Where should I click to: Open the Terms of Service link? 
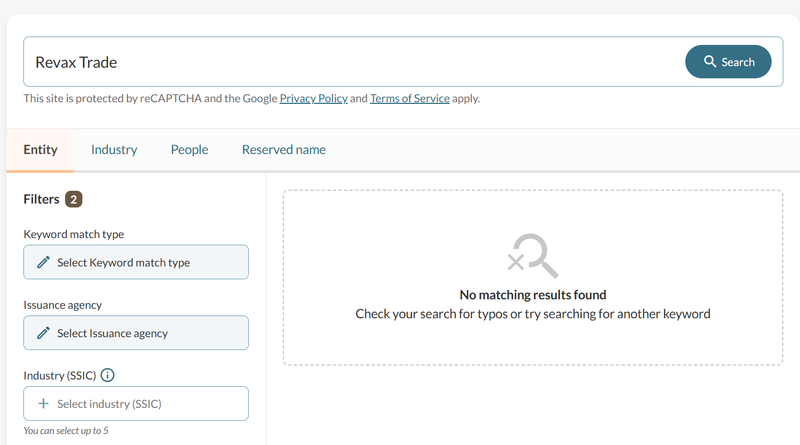click(x=410, y=98)
